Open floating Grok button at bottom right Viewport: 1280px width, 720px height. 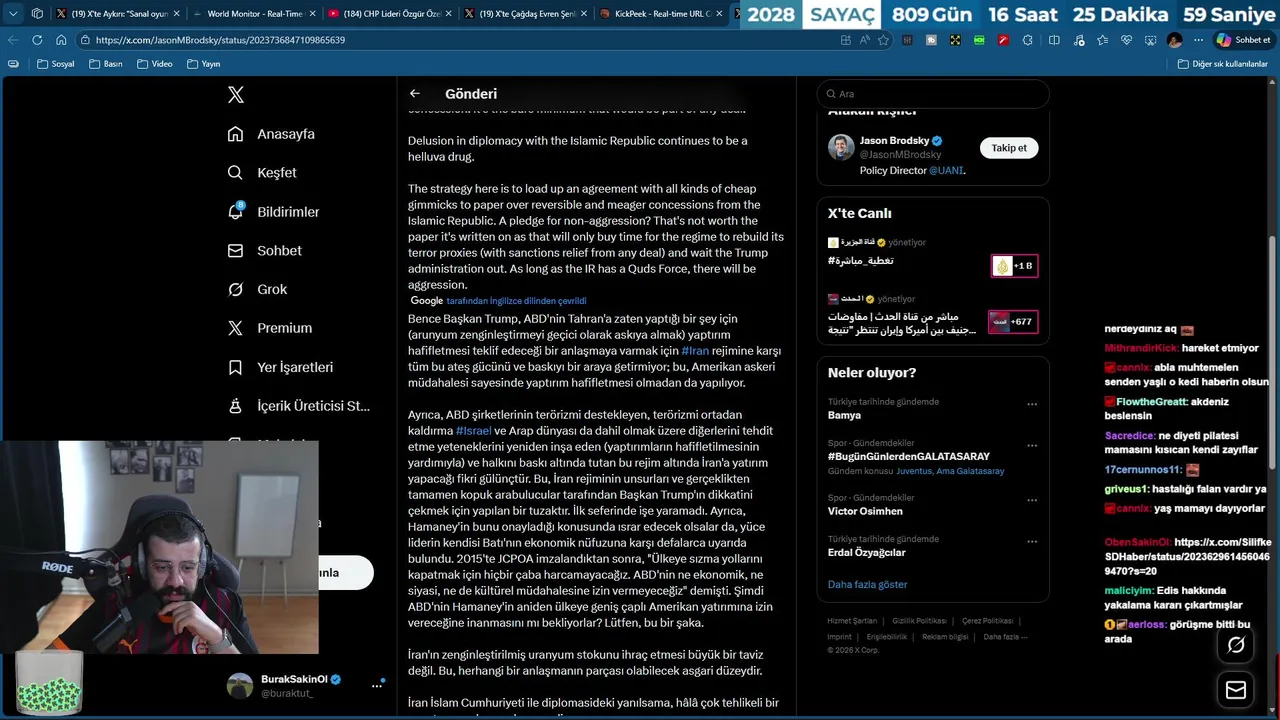[x=1236, y=645]
